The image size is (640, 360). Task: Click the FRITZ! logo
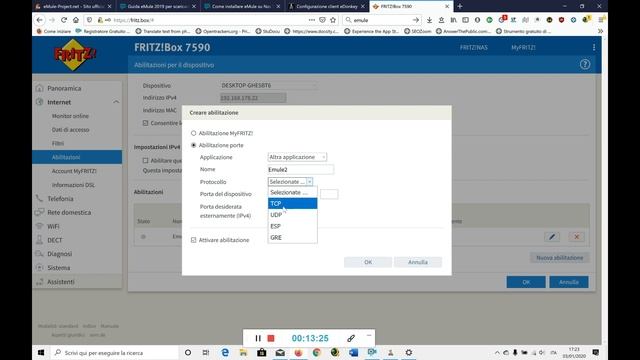[x=74, y=55]
